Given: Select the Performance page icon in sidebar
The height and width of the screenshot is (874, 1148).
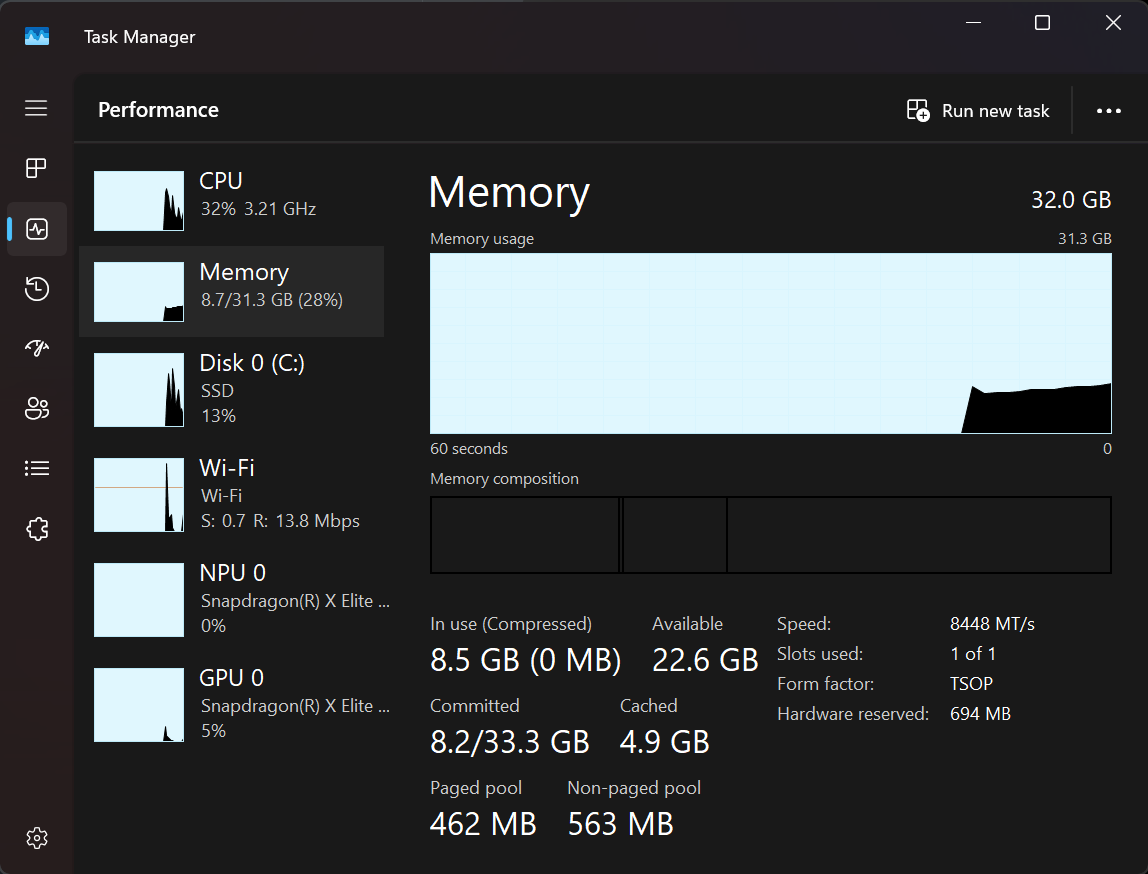Looking at the screenshot, I should [x=37, y=229].
